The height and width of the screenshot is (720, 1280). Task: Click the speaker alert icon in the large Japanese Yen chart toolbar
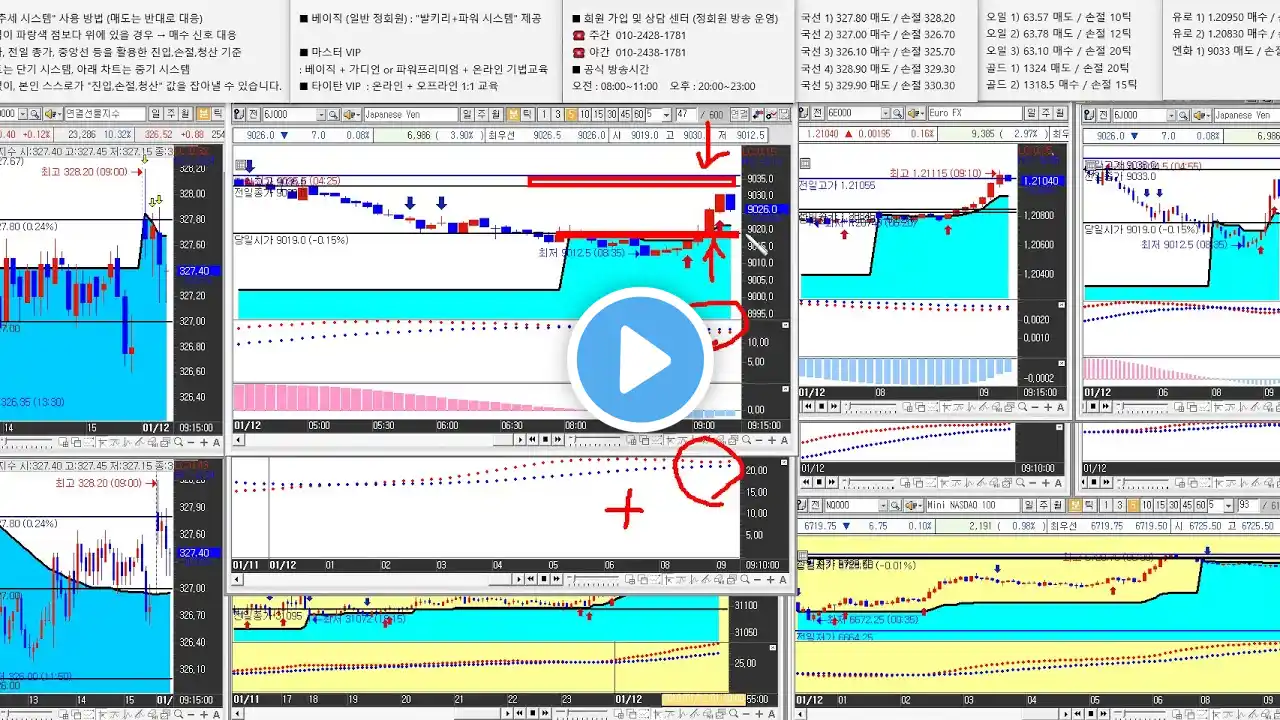pyautogui.click(x=350, y=115)
